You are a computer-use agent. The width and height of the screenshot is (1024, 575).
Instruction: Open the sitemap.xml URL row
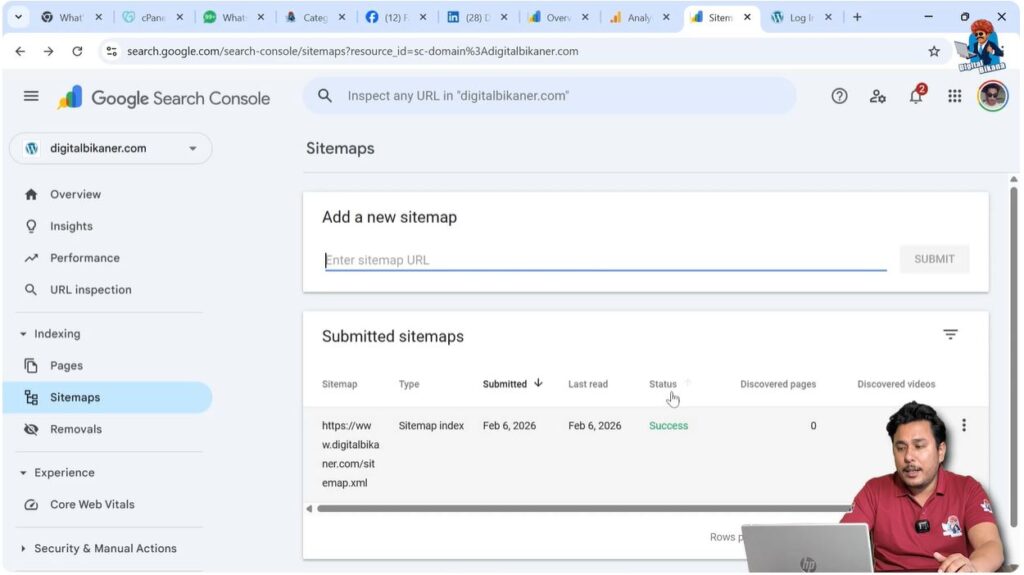click(350, 454)
